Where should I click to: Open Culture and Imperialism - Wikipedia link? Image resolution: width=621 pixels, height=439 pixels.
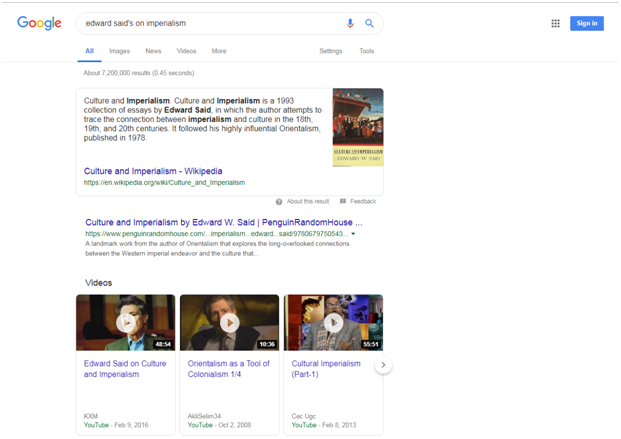pyautogui.click(x=153, y=171)
